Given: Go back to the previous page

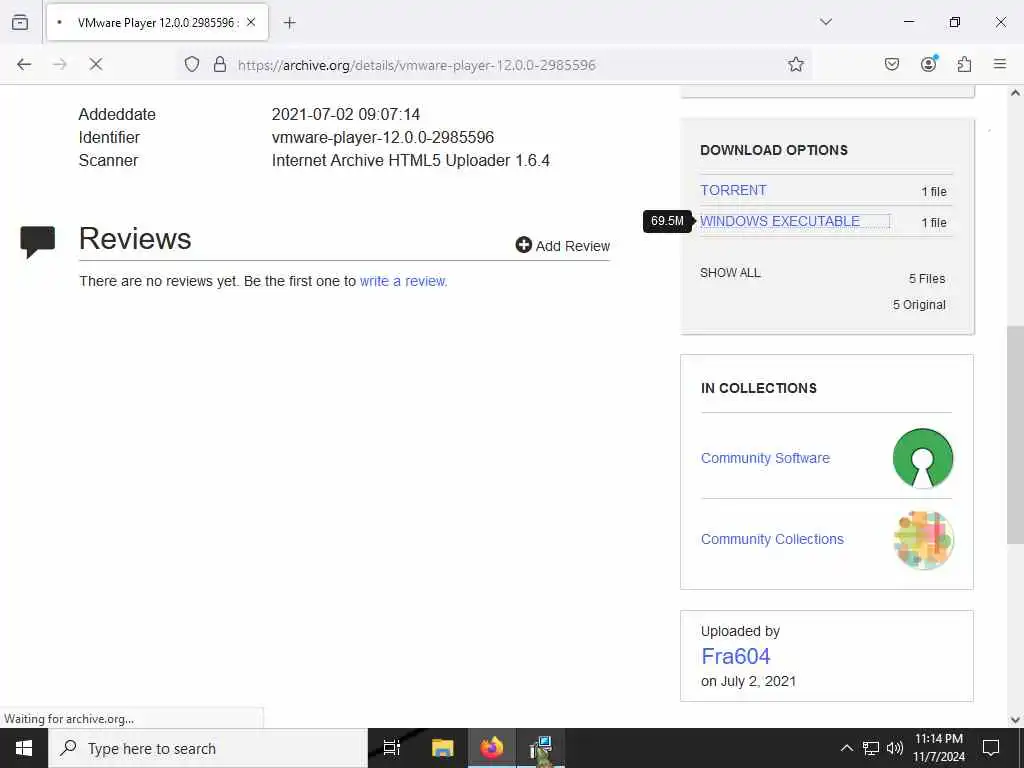Looking at the screenshot, I should pos(24,64).
